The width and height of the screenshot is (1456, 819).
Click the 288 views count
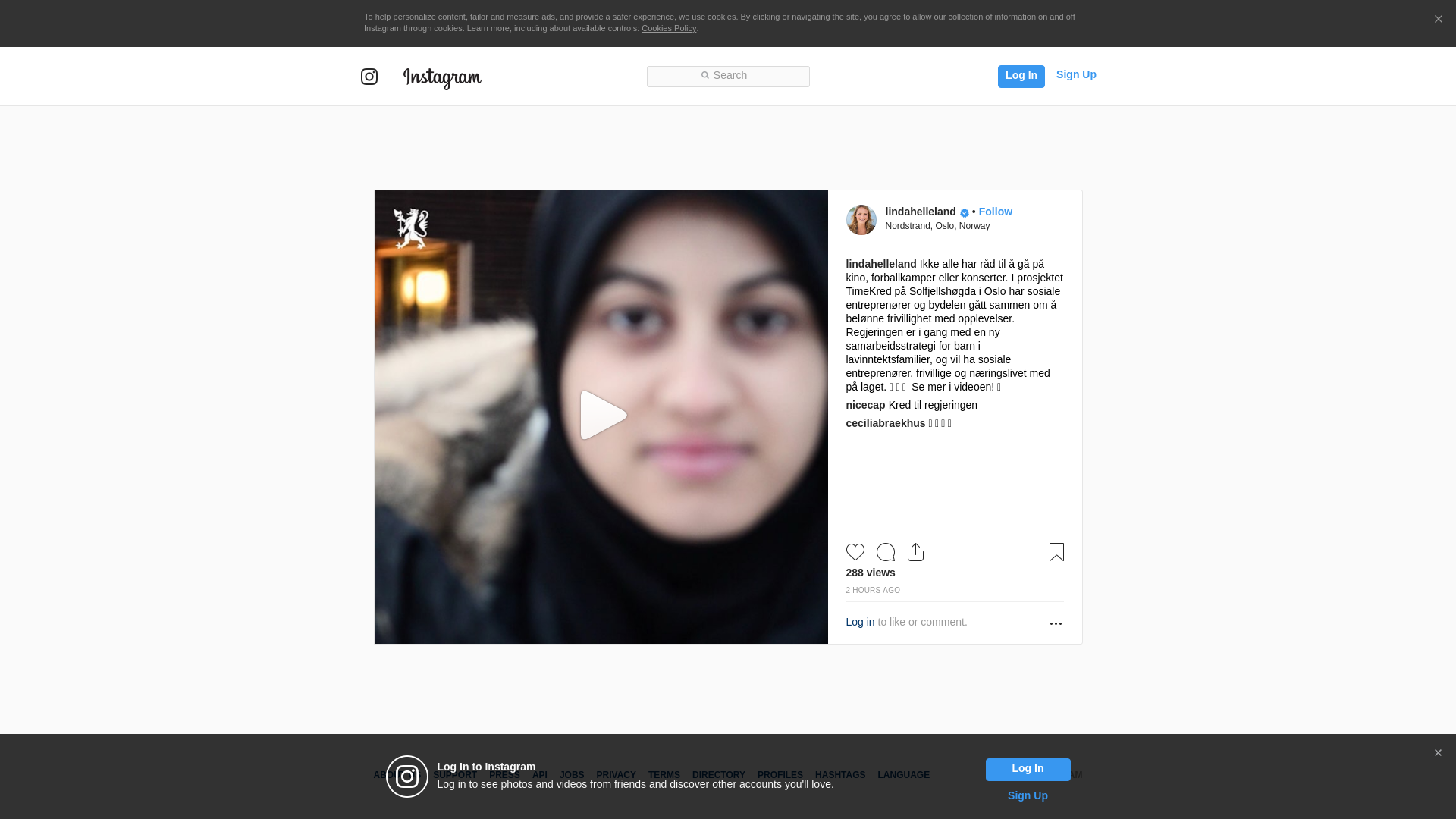click(x=871, y=573)
